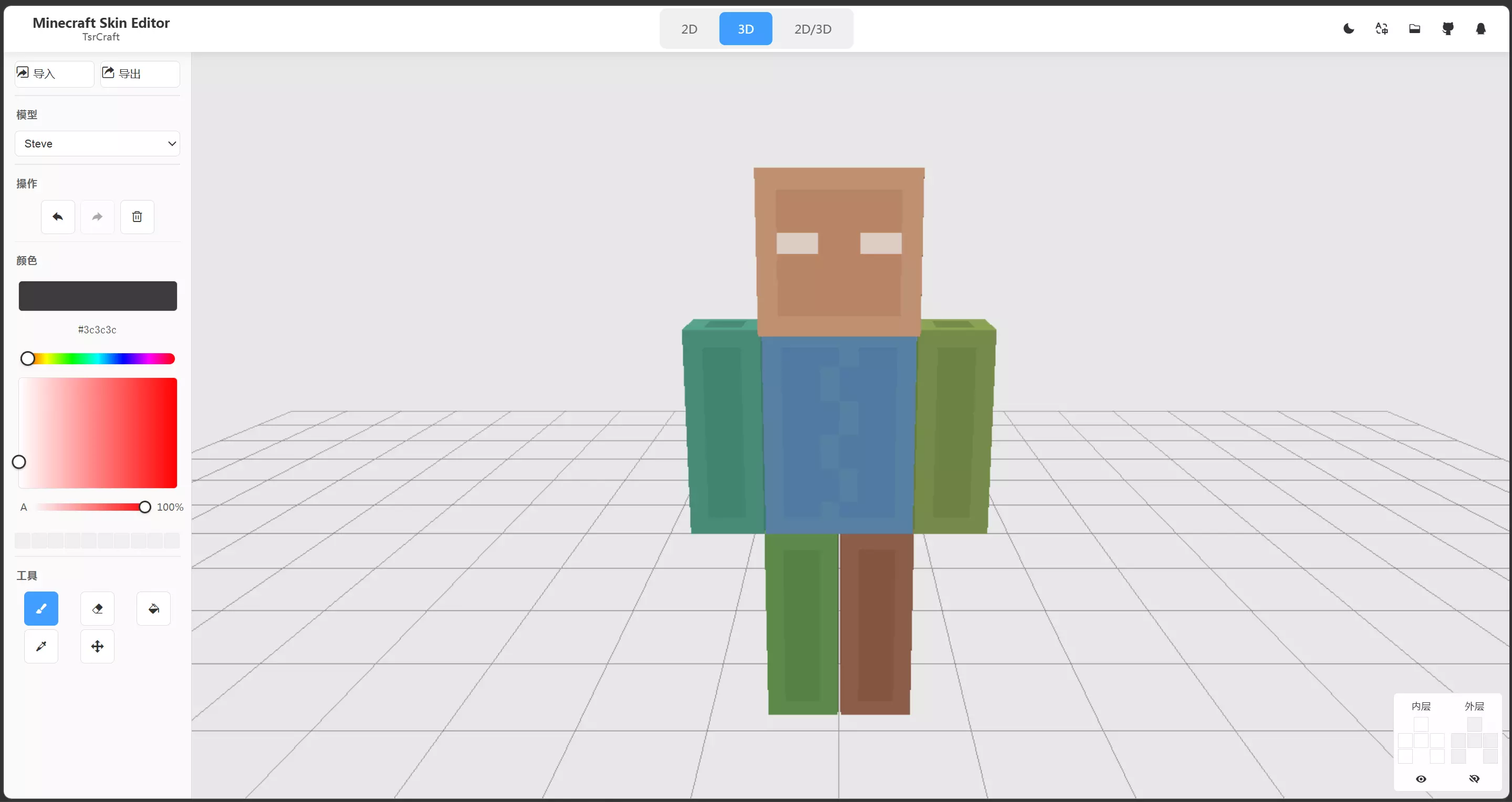This screenshot has width=1512, height=802.
Task: Click the 100% alpha value text
Action: pos(170,507)
